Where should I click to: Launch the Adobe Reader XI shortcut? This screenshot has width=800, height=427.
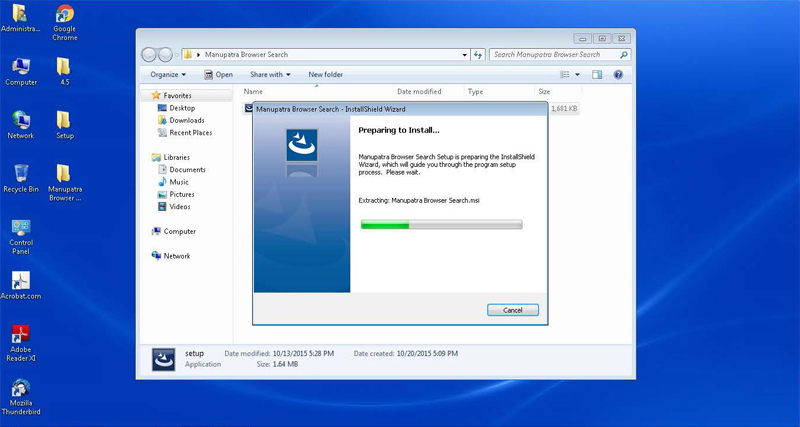[21, 343]
